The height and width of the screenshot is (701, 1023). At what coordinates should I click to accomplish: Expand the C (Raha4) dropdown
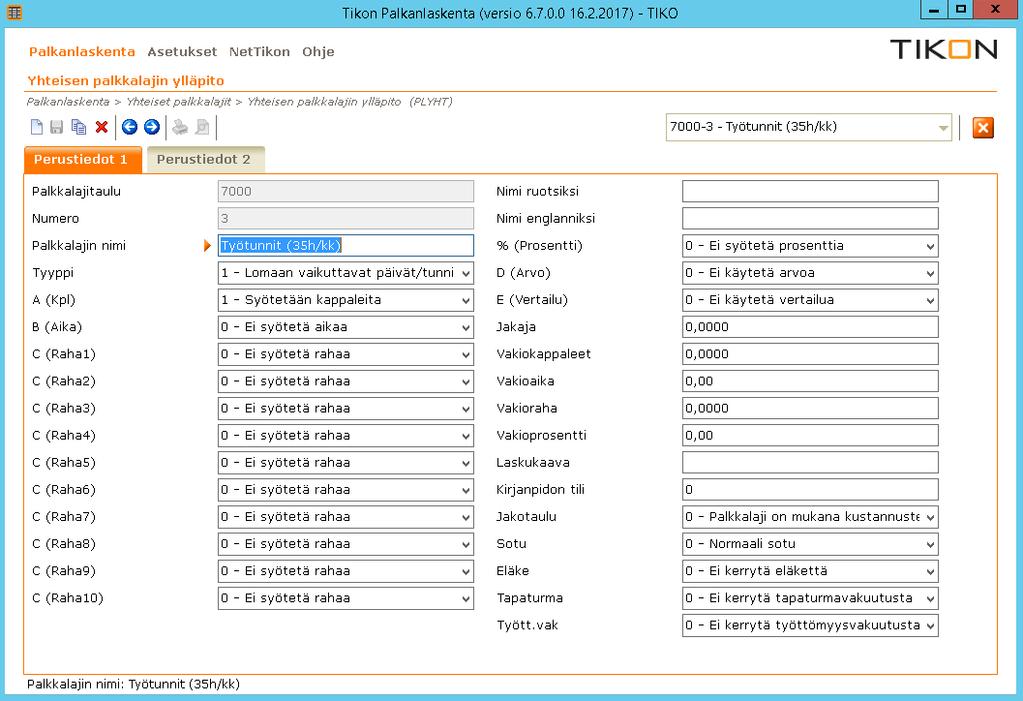[466, 436]
